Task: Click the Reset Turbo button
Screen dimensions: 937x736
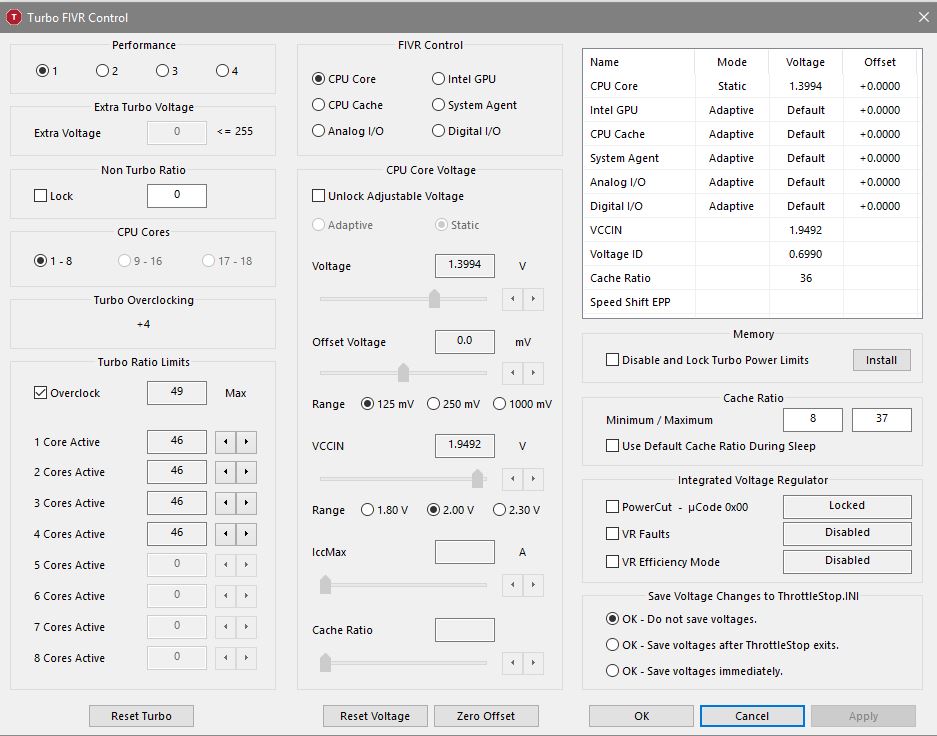Action: (141, 716)
